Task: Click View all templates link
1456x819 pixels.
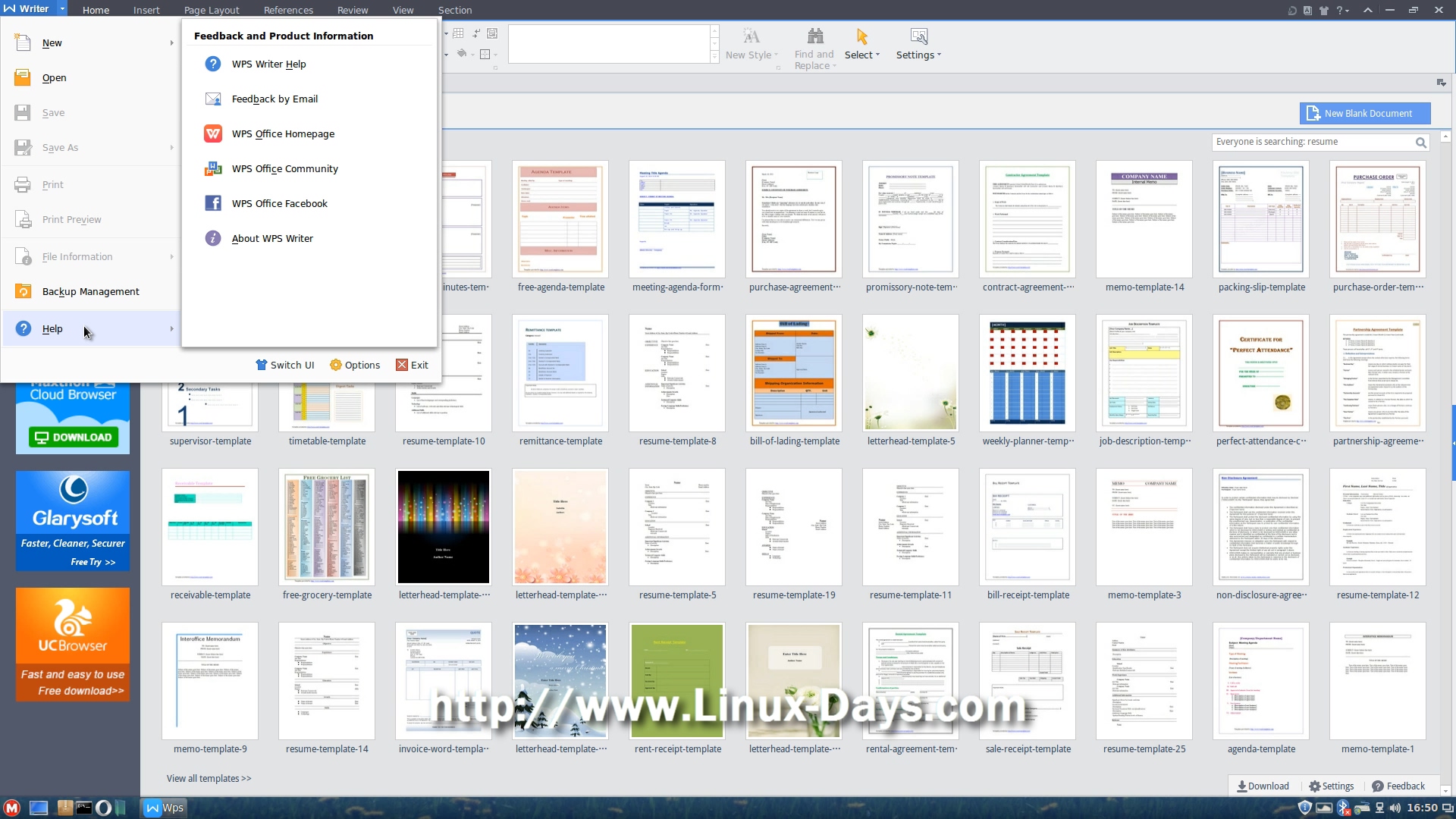Action: click(209, 778)
